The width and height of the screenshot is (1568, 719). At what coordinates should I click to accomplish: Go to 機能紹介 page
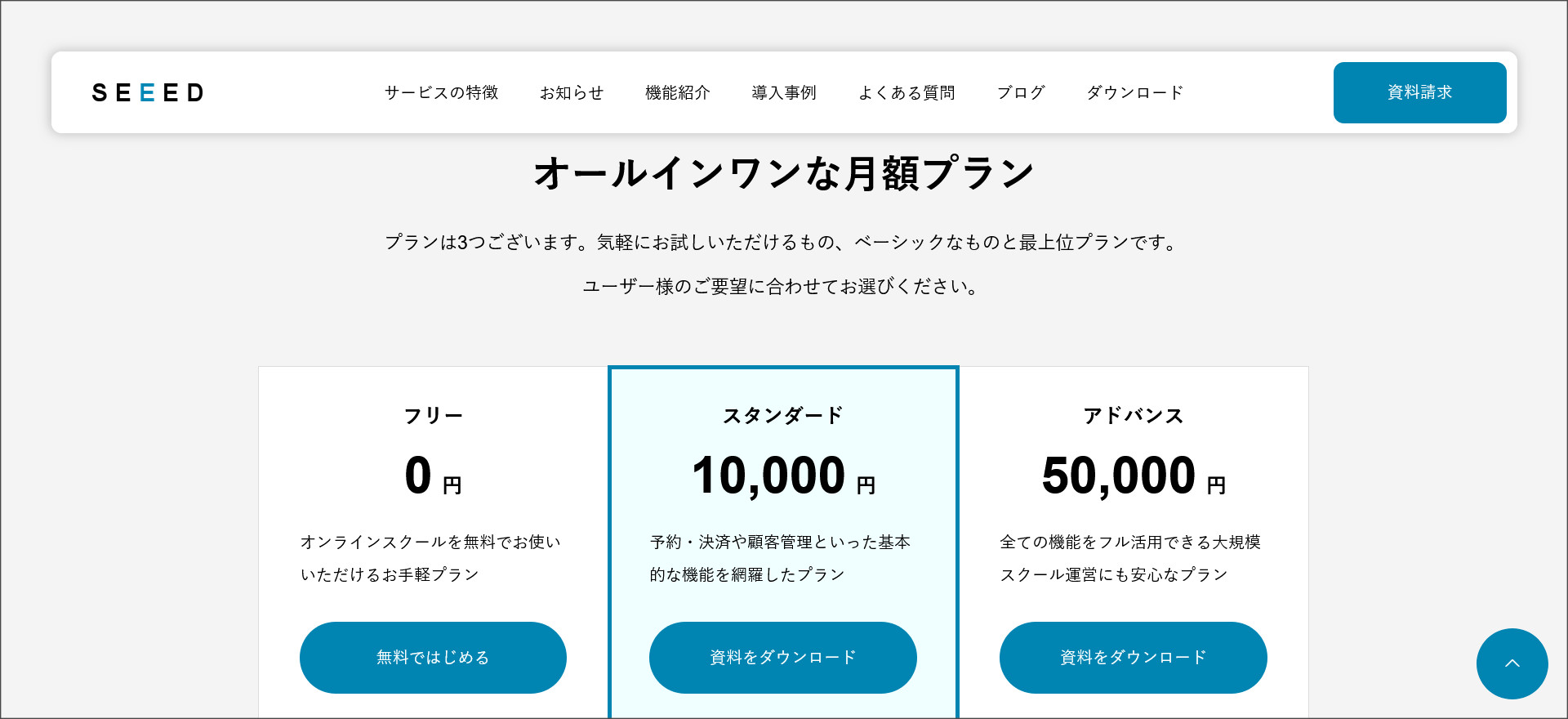678,92
